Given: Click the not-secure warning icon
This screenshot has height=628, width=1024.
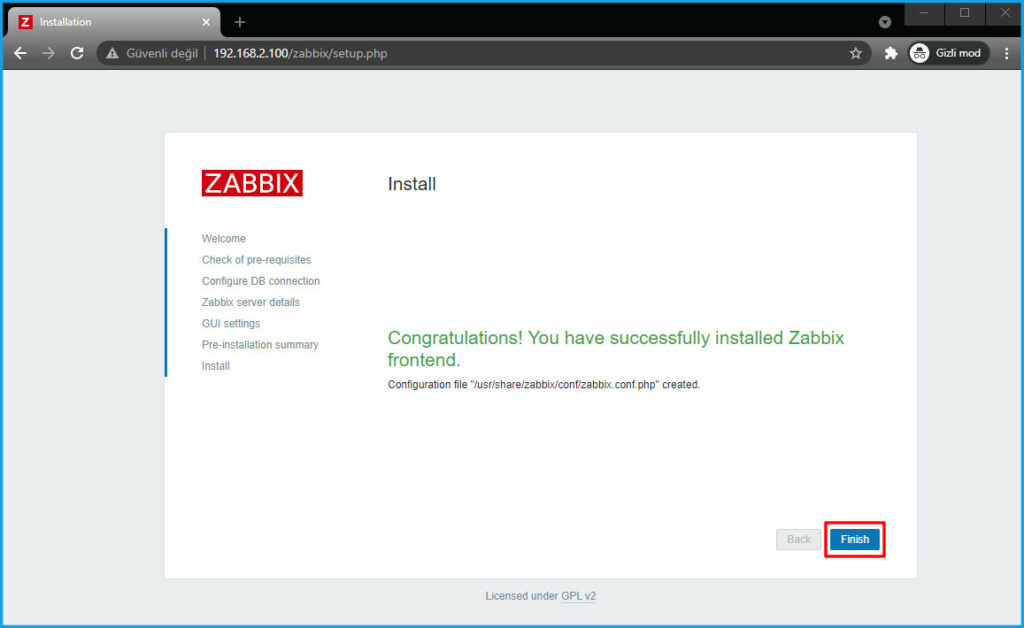Looking at the screenshot, I should [112, 54].
